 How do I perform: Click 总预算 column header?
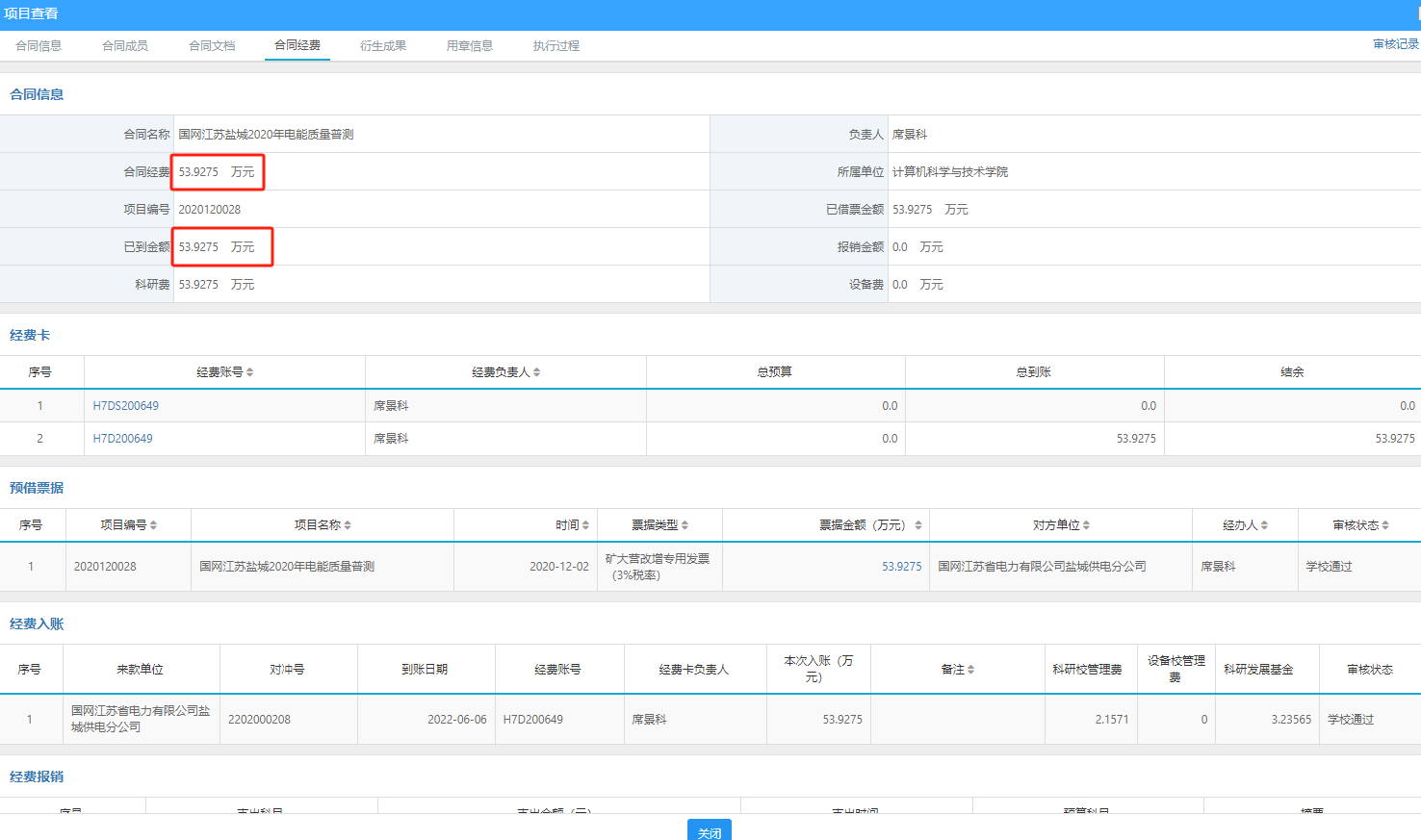[x=775, y=372]
